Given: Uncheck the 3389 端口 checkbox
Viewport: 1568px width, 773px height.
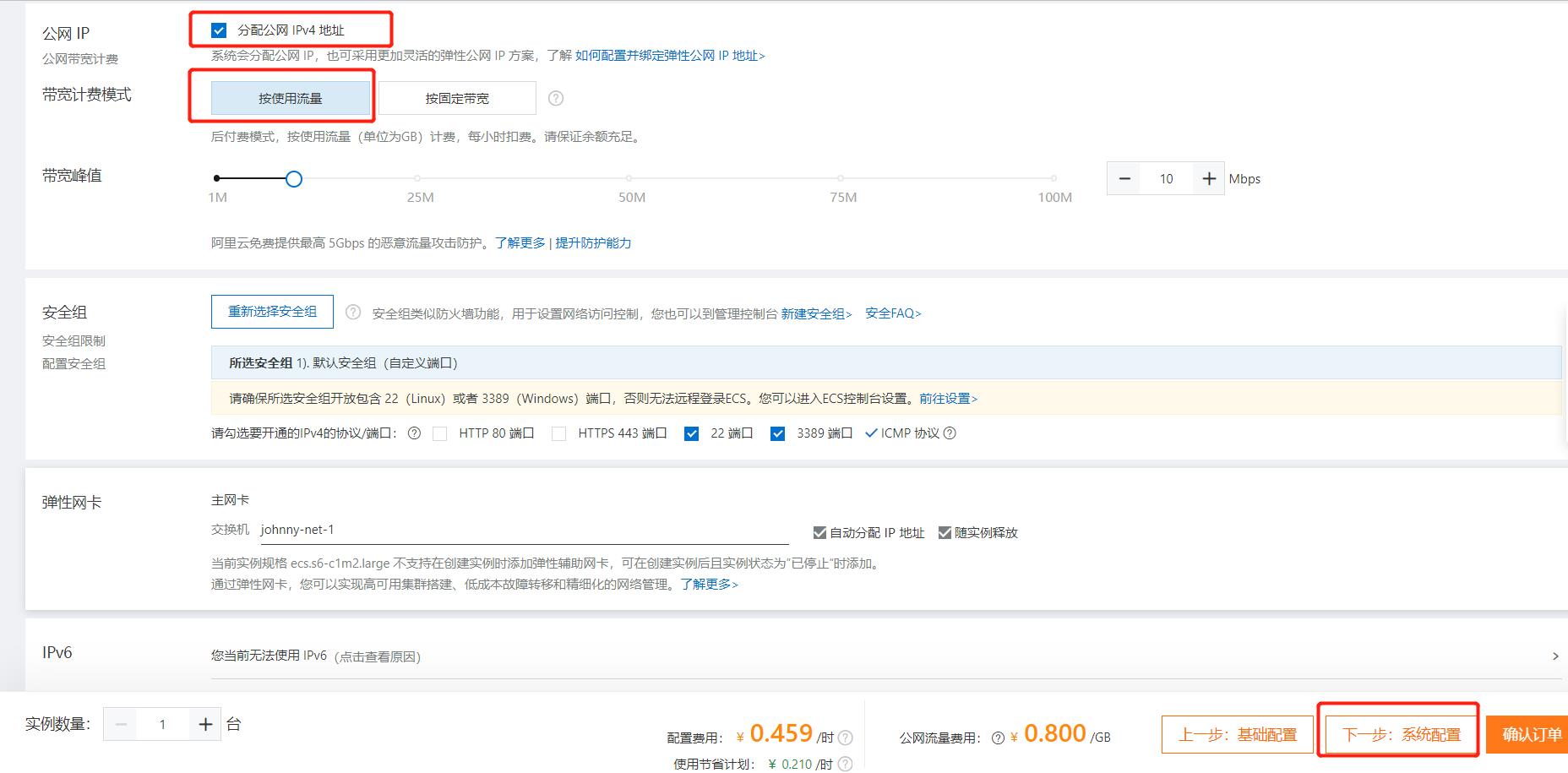Looking at the screenshot, I should pos(777,434).
